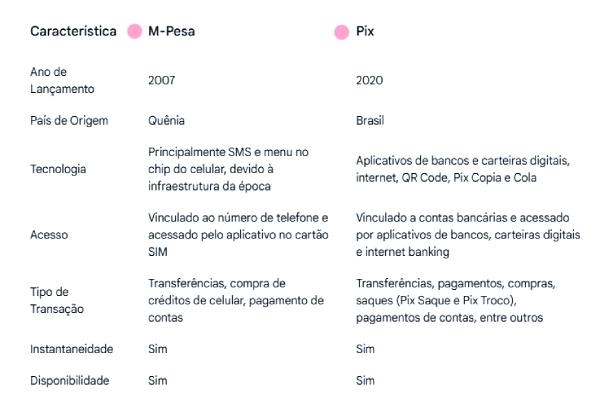Select the Quênia cell
Screen dimensions: 600x400
point(166,121)
